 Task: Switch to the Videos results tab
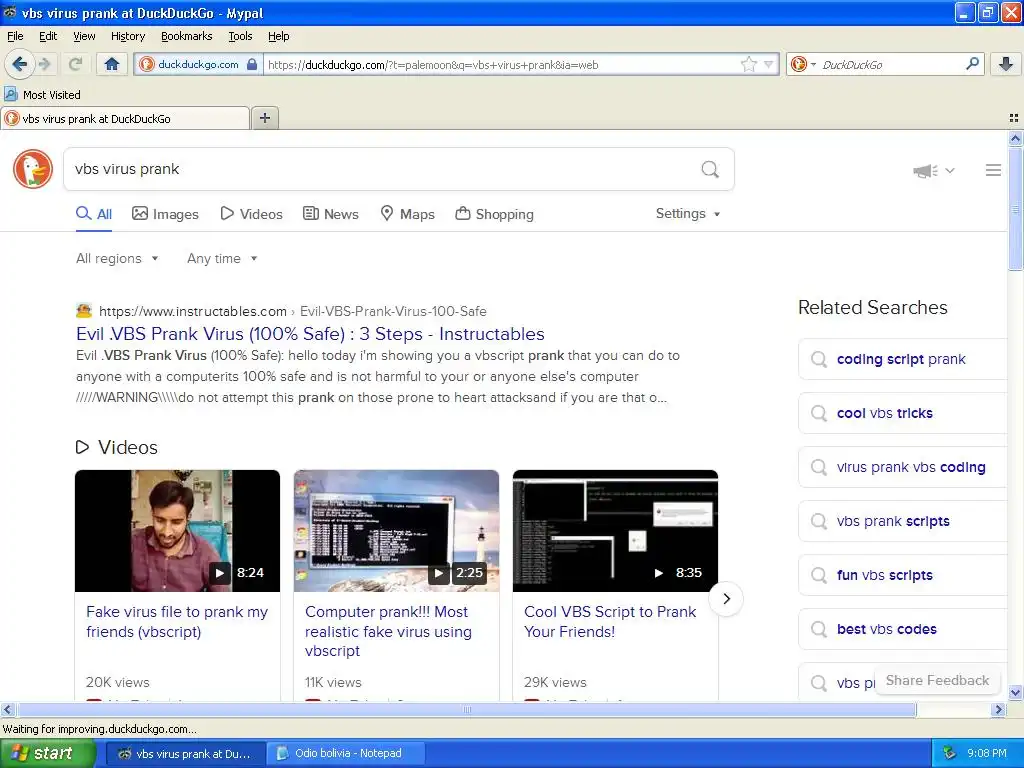pos(251,214)
